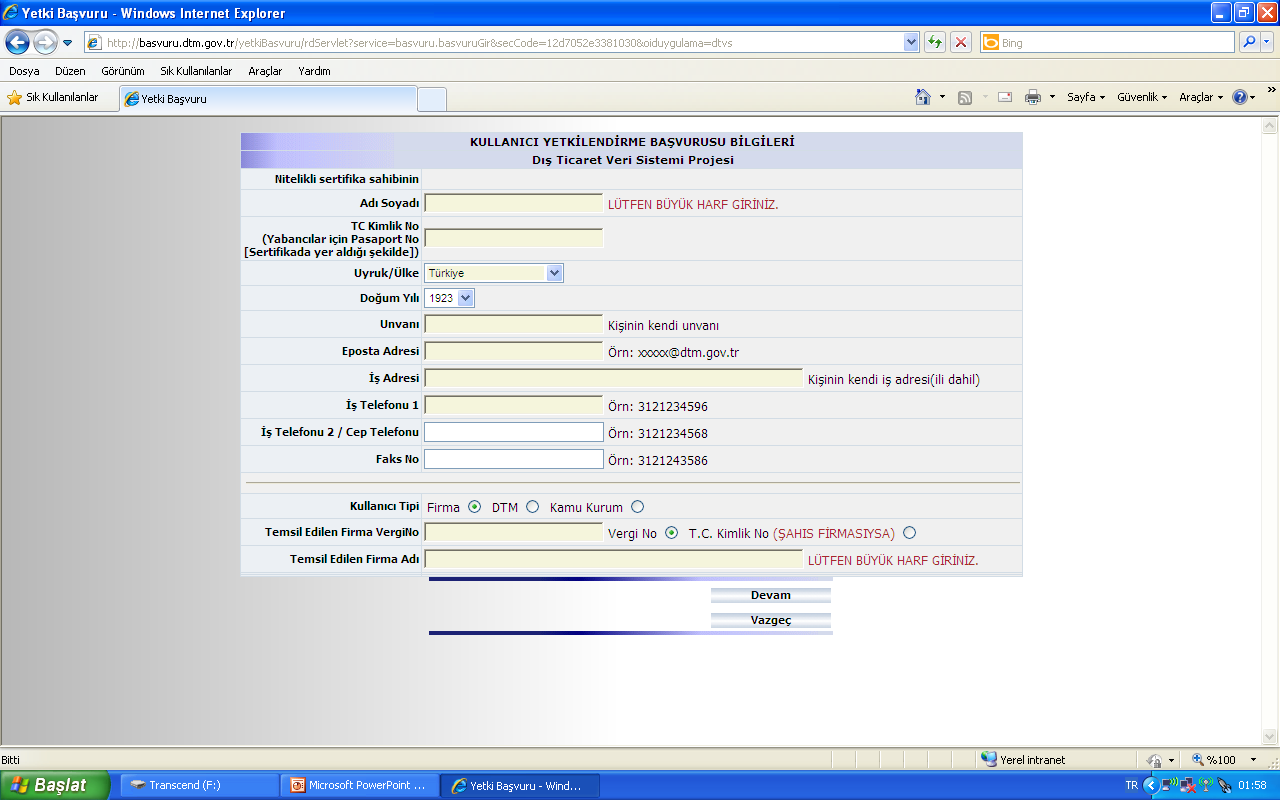Click the wireless network computer tray icon

1169,785
